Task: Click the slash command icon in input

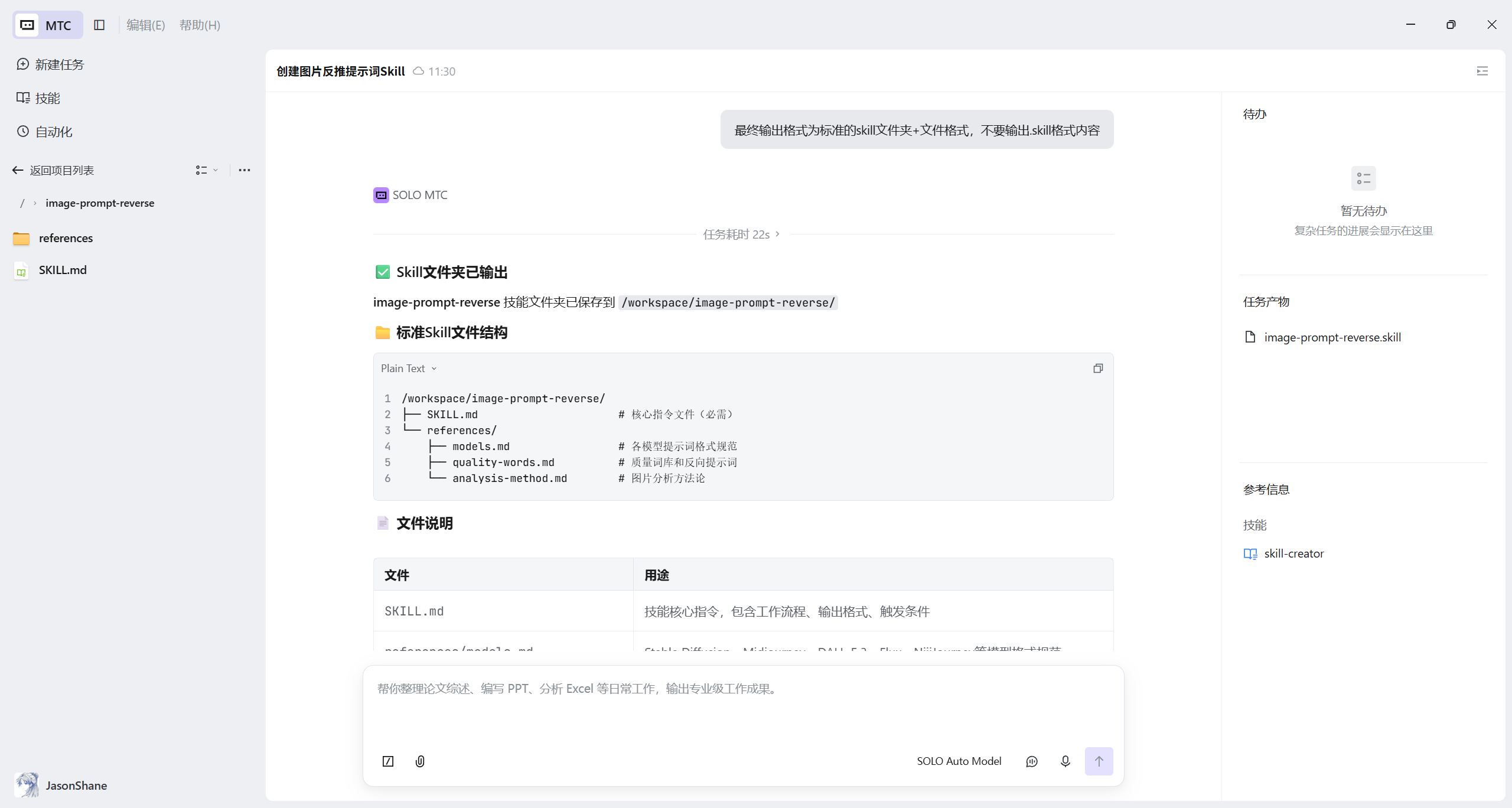Action: pos(388,761)
